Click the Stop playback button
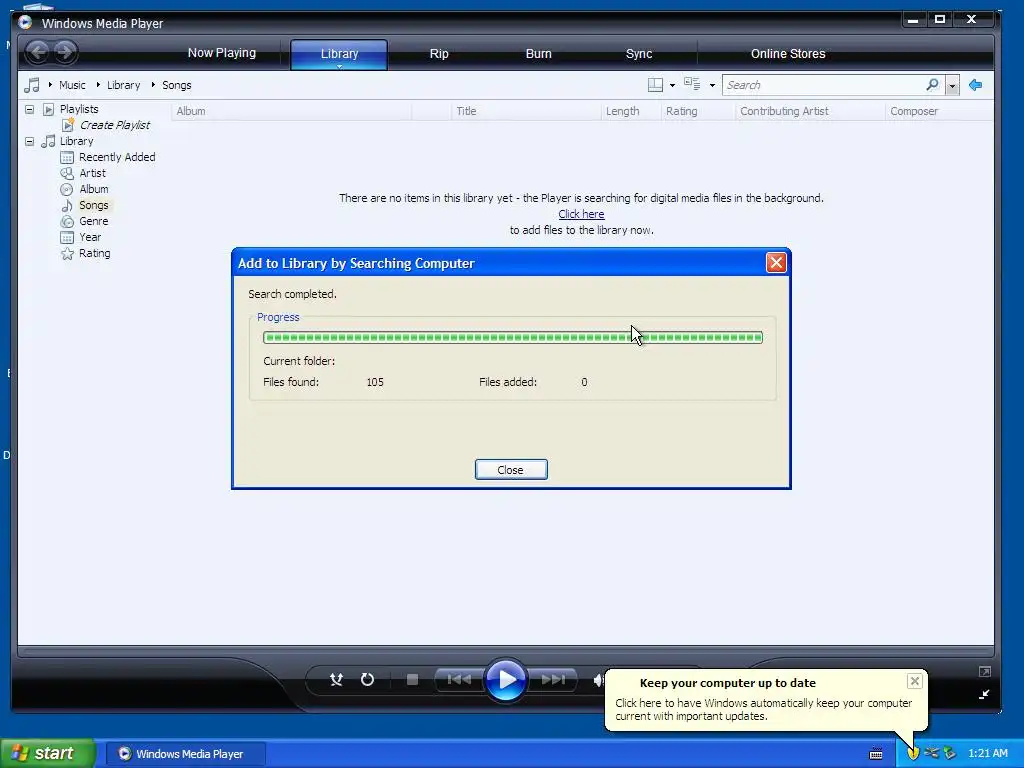Screen dimensions: 1024x768 click(x=412, y=680)
